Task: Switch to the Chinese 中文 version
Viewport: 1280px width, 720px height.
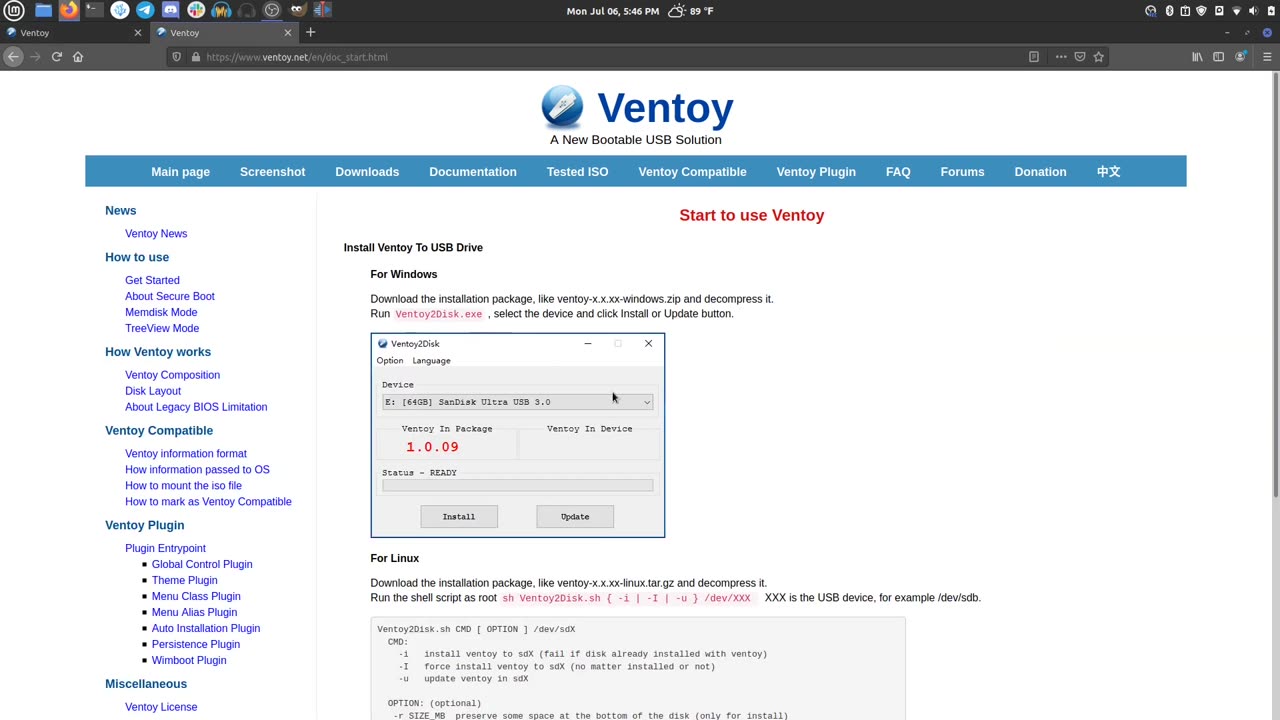Action: [1108, 172]
